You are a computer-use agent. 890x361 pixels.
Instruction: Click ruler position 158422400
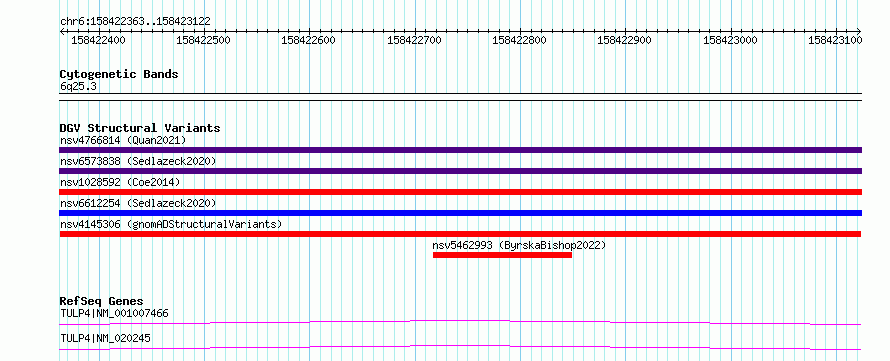98,40
